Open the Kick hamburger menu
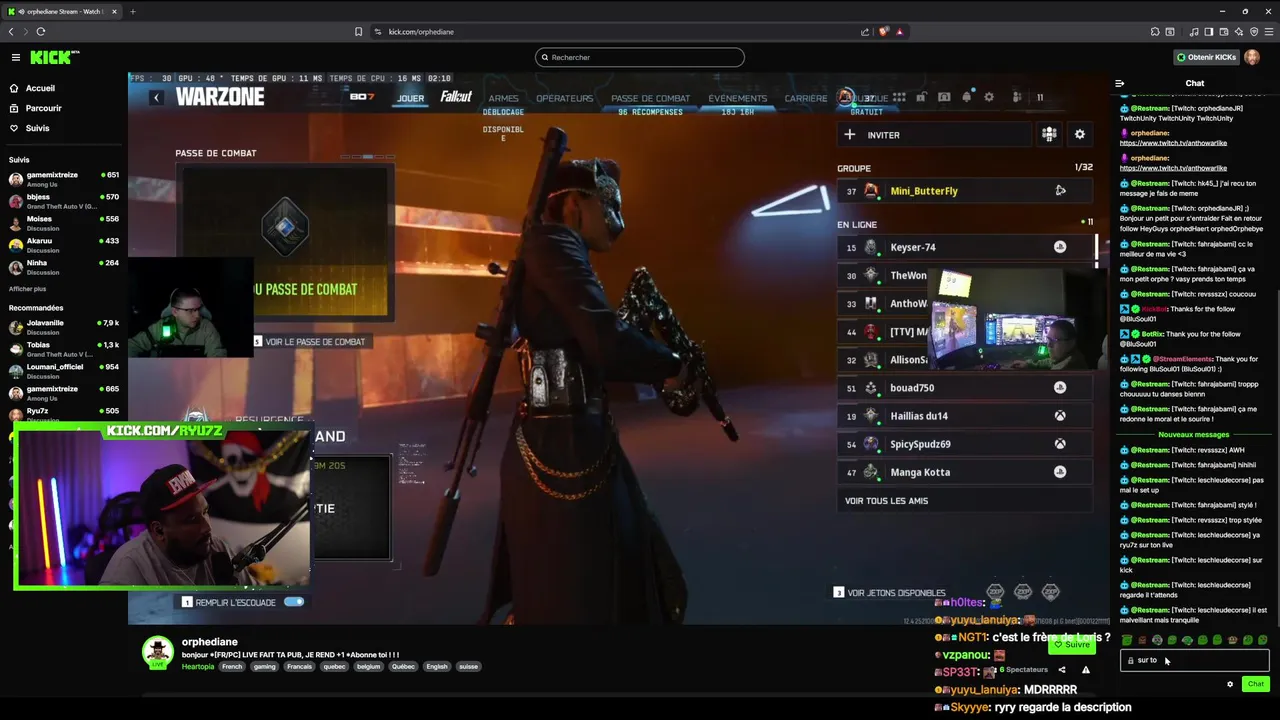Image resolution: width=1280 pixels, height=720 pixels. (15, 57)
